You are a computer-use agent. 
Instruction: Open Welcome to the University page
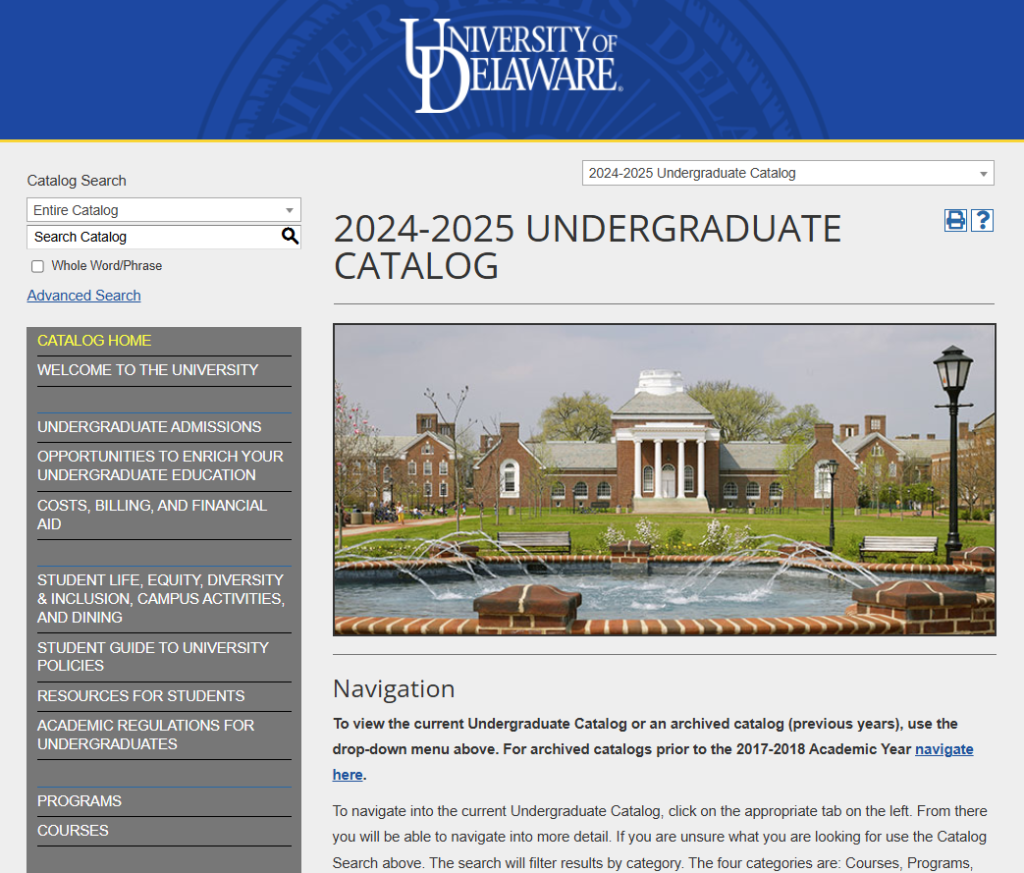point(148,370)
